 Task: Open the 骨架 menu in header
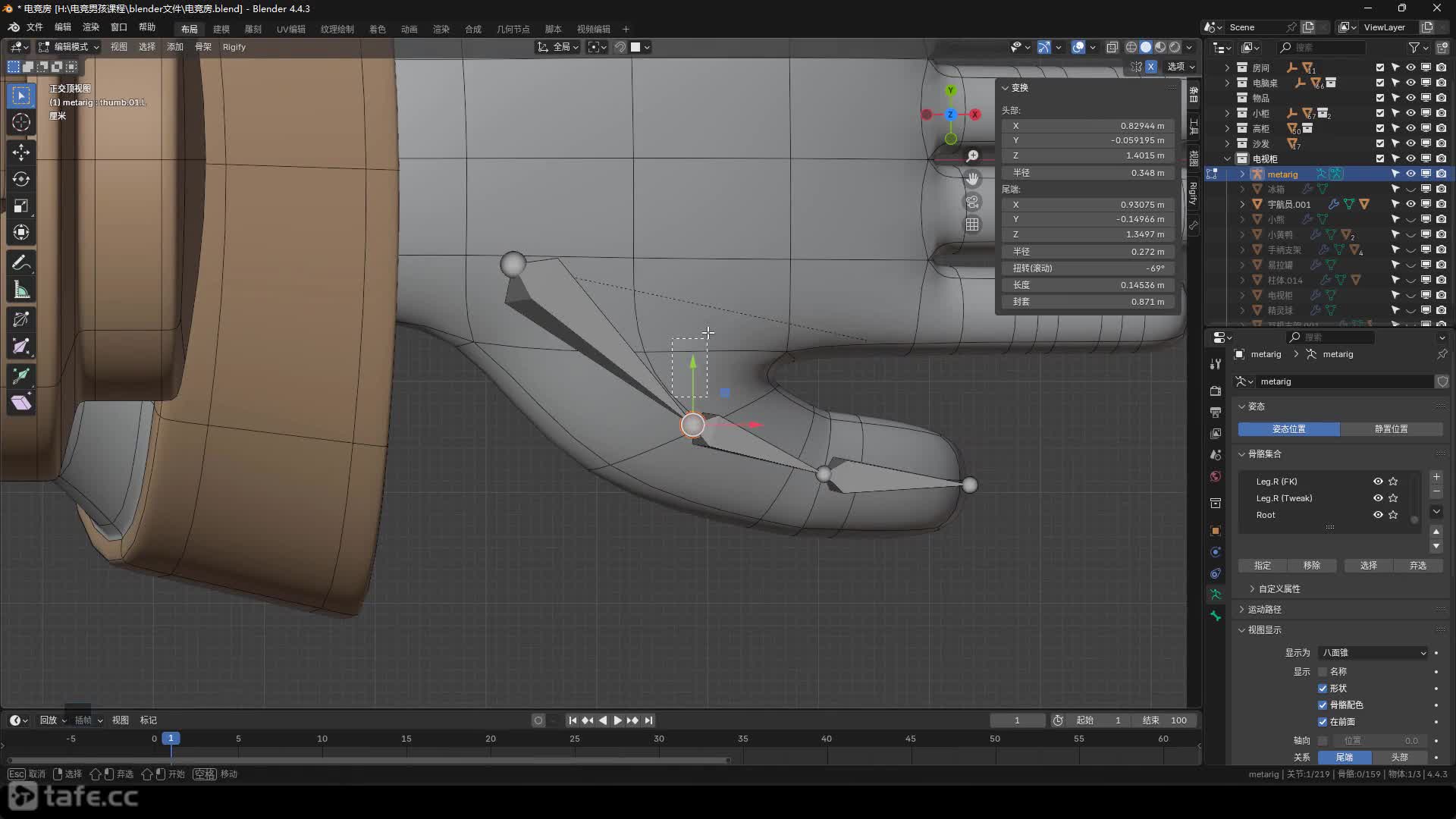(x=203, y=47)
